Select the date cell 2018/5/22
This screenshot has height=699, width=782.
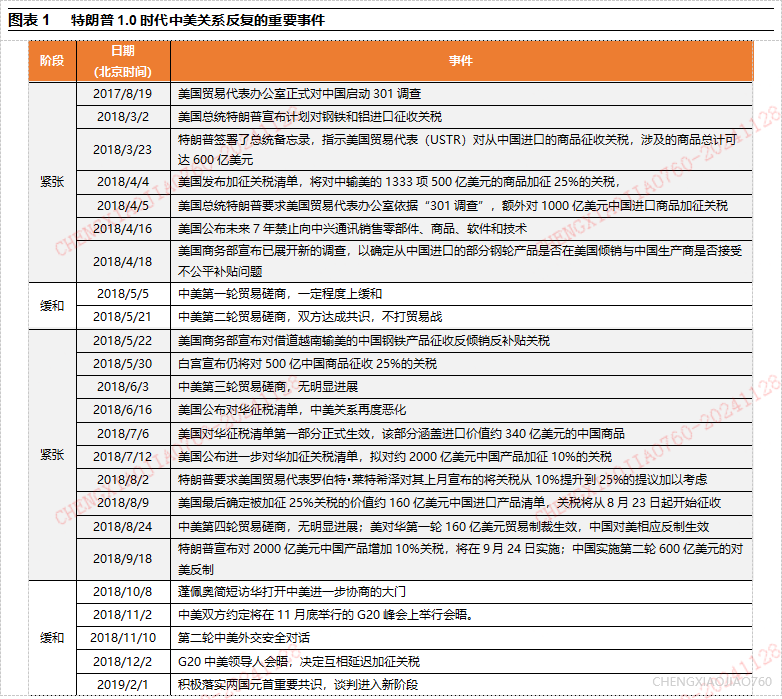pos(123,341)
